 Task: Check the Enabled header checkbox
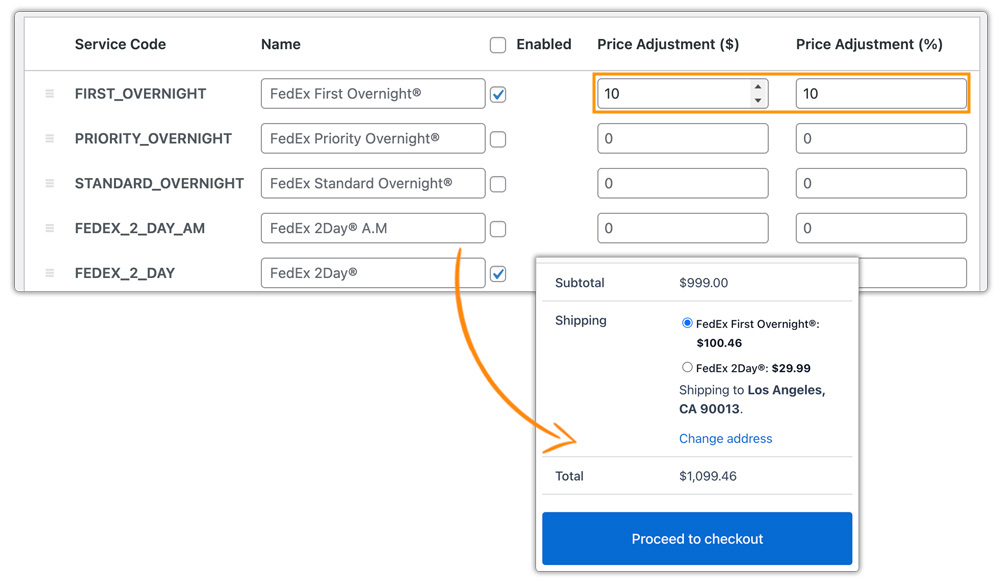(x=497, y=44)
